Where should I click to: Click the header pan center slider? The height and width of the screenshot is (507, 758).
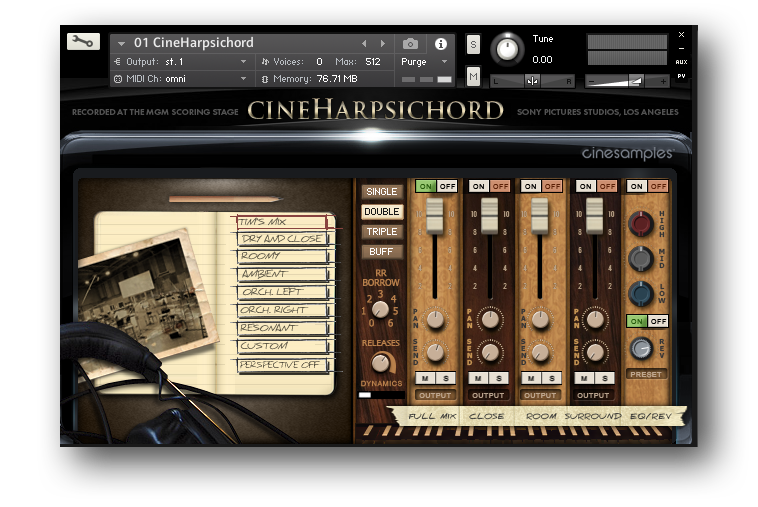532,81
